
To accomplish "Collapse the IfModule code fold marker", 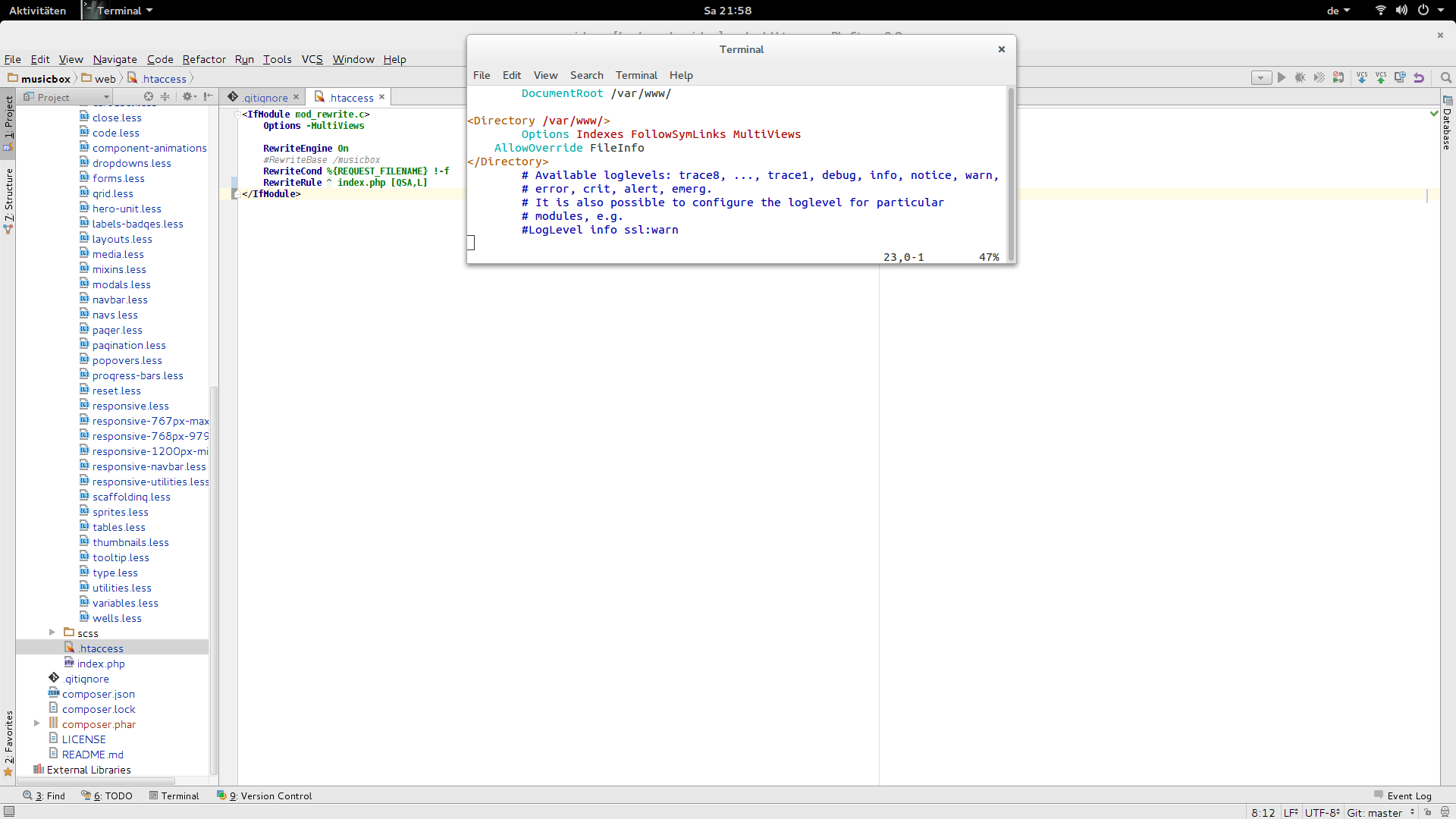I will [237, 115].
